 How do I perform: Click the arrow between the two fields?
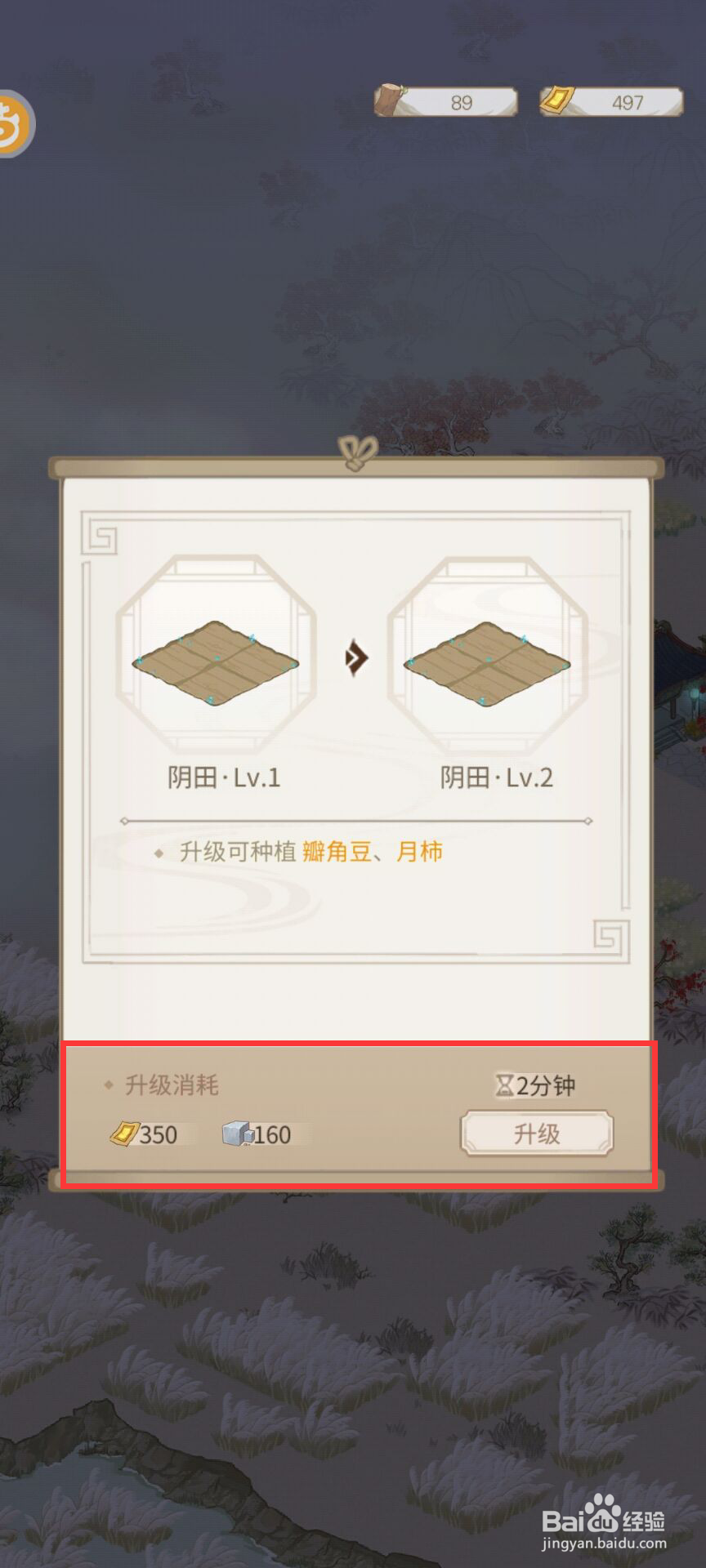click(355, 657)
